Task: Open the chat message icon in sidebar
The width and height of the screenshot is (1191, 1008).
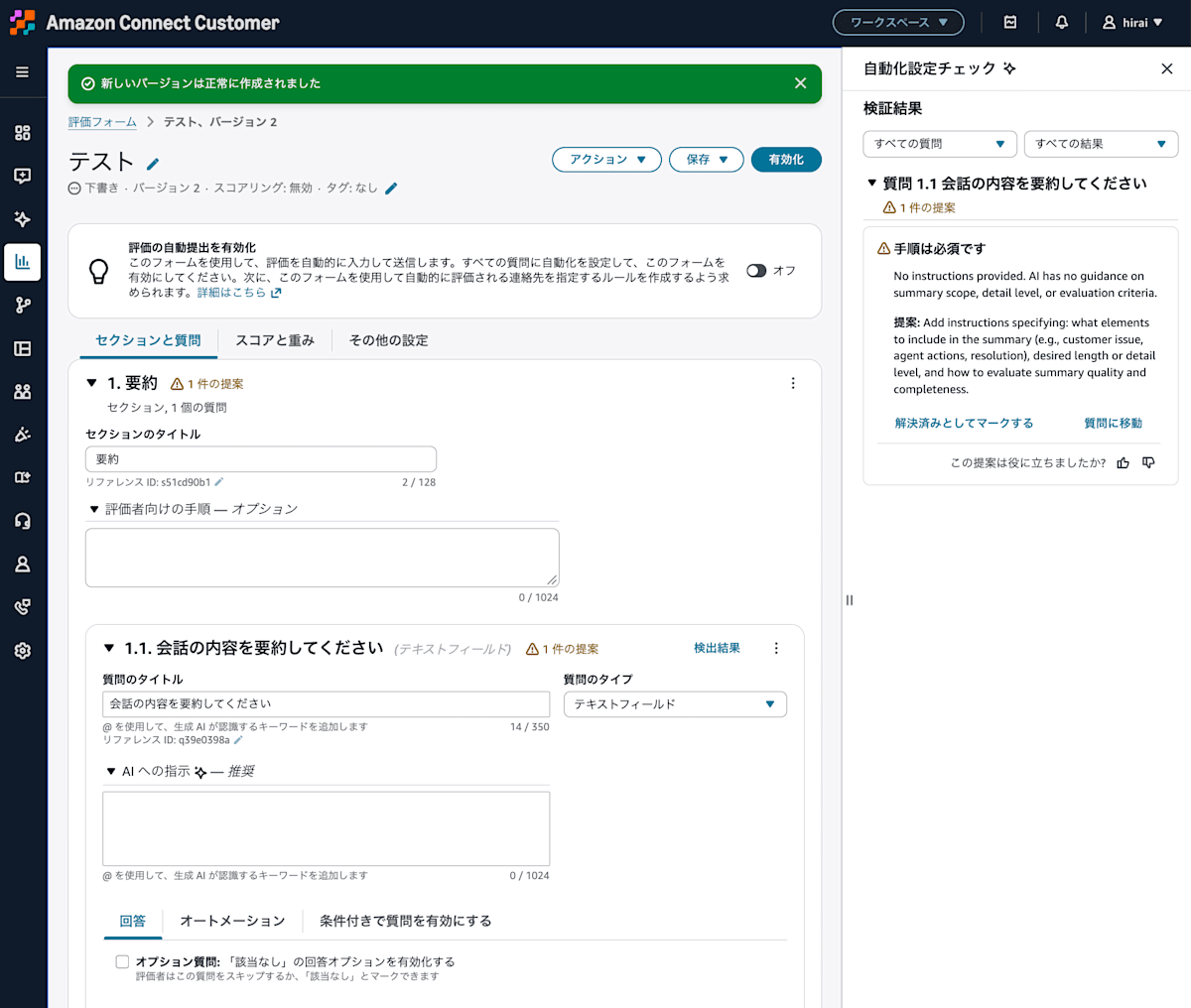Action: pos(22,176)
